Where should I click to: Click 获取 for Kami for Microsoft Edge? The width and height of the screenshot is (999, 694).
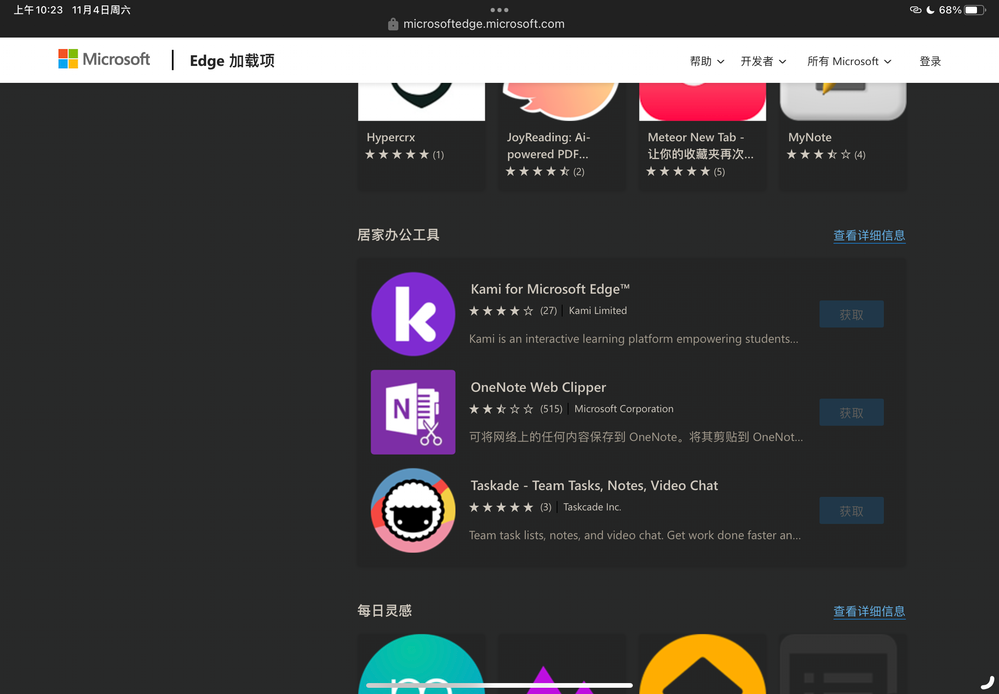[x=851, y=314]
